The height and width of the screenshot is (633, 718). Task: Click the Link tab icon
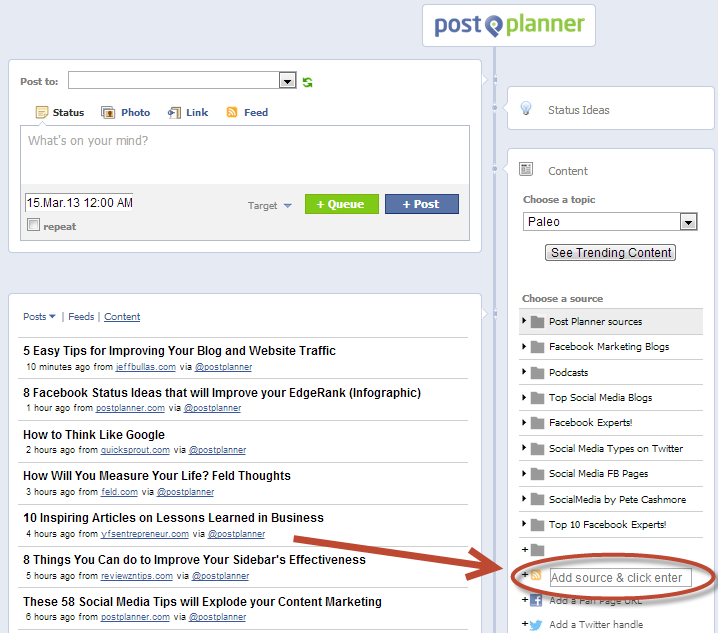(x=174, y=113)
